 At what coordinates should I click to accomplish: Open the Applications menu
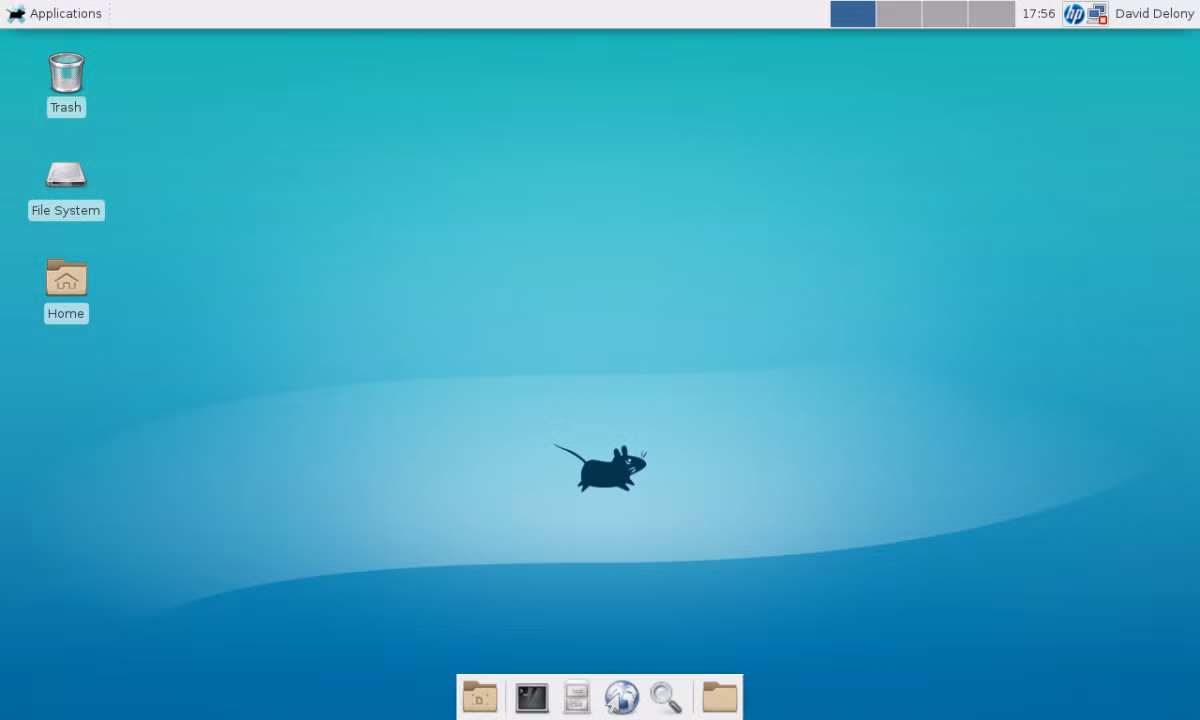coord(54,14)
